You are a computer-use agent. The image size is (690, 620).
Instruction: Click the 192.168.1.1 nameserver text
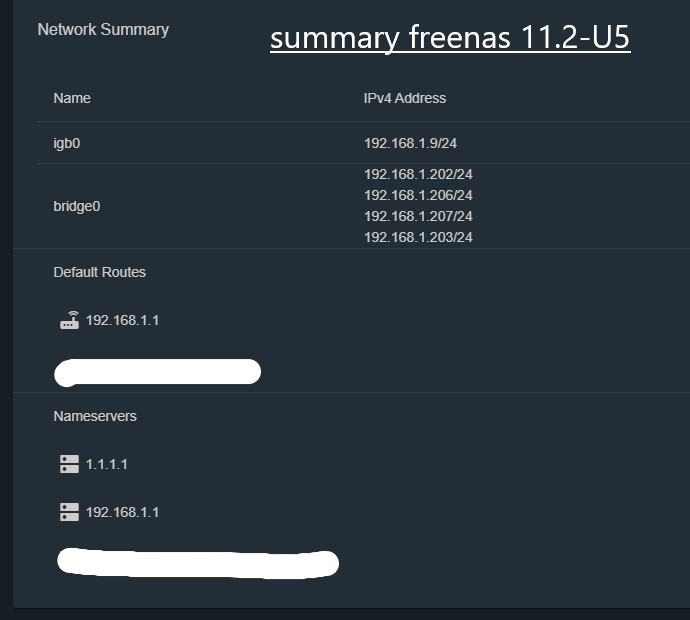[x=122, y=512]
